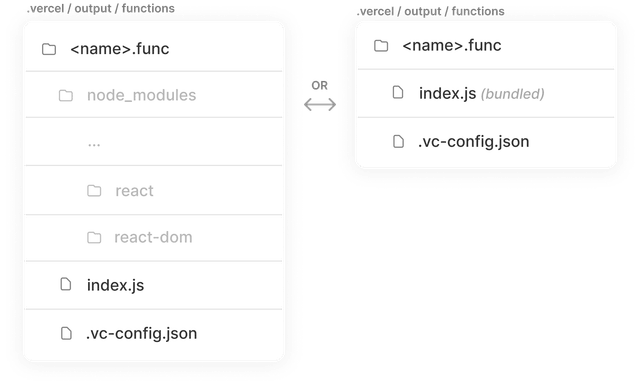Click the react folder icon

94,191
